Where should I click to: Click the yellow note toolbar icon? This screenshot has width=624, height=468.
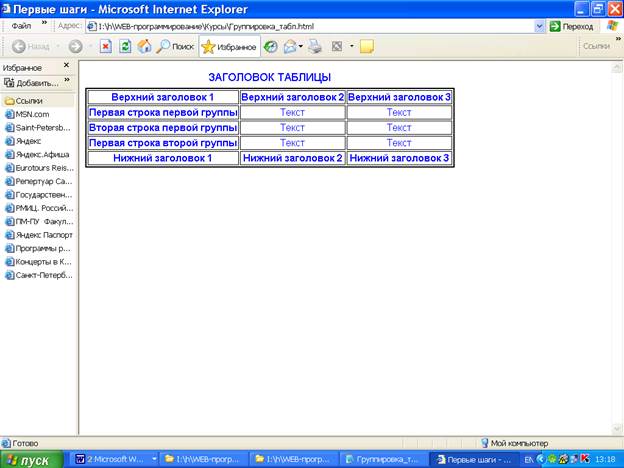click(x=367, y=47)
